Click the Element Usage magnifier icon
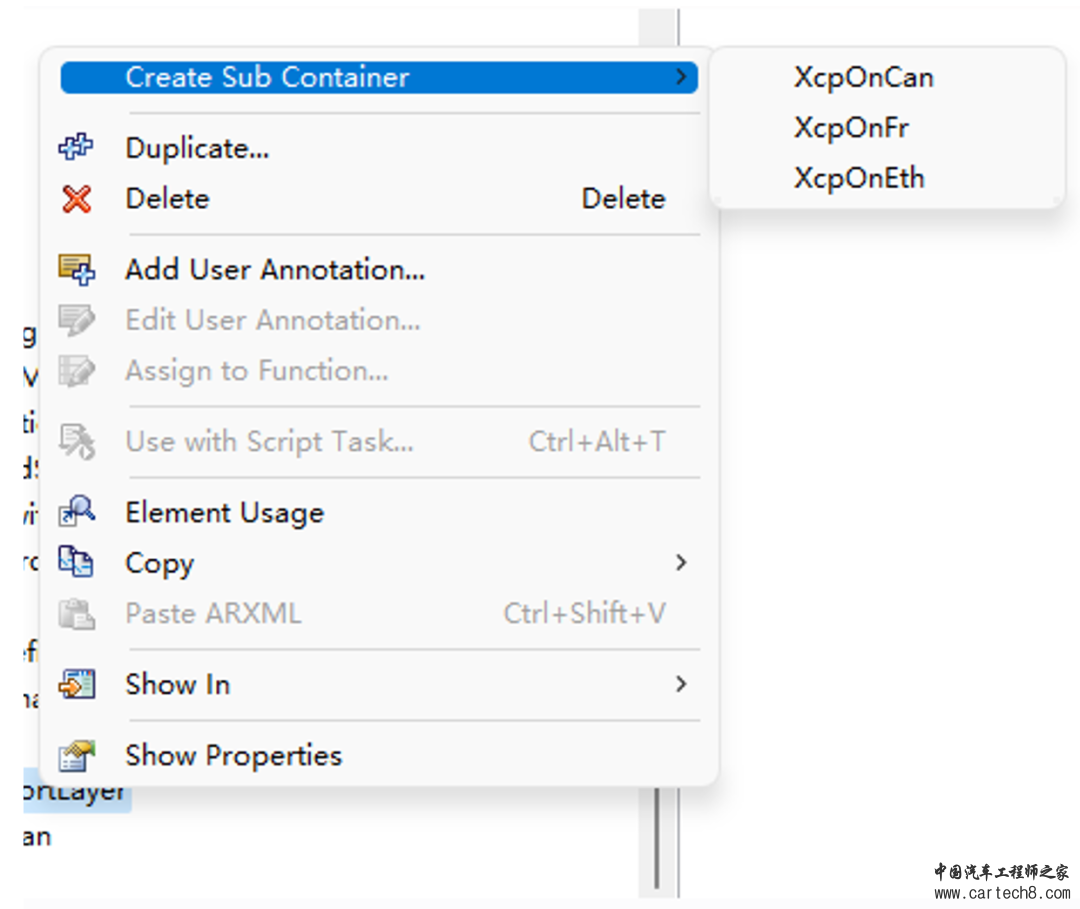This screenshot has width=1080, height=909. pos(76,512)
